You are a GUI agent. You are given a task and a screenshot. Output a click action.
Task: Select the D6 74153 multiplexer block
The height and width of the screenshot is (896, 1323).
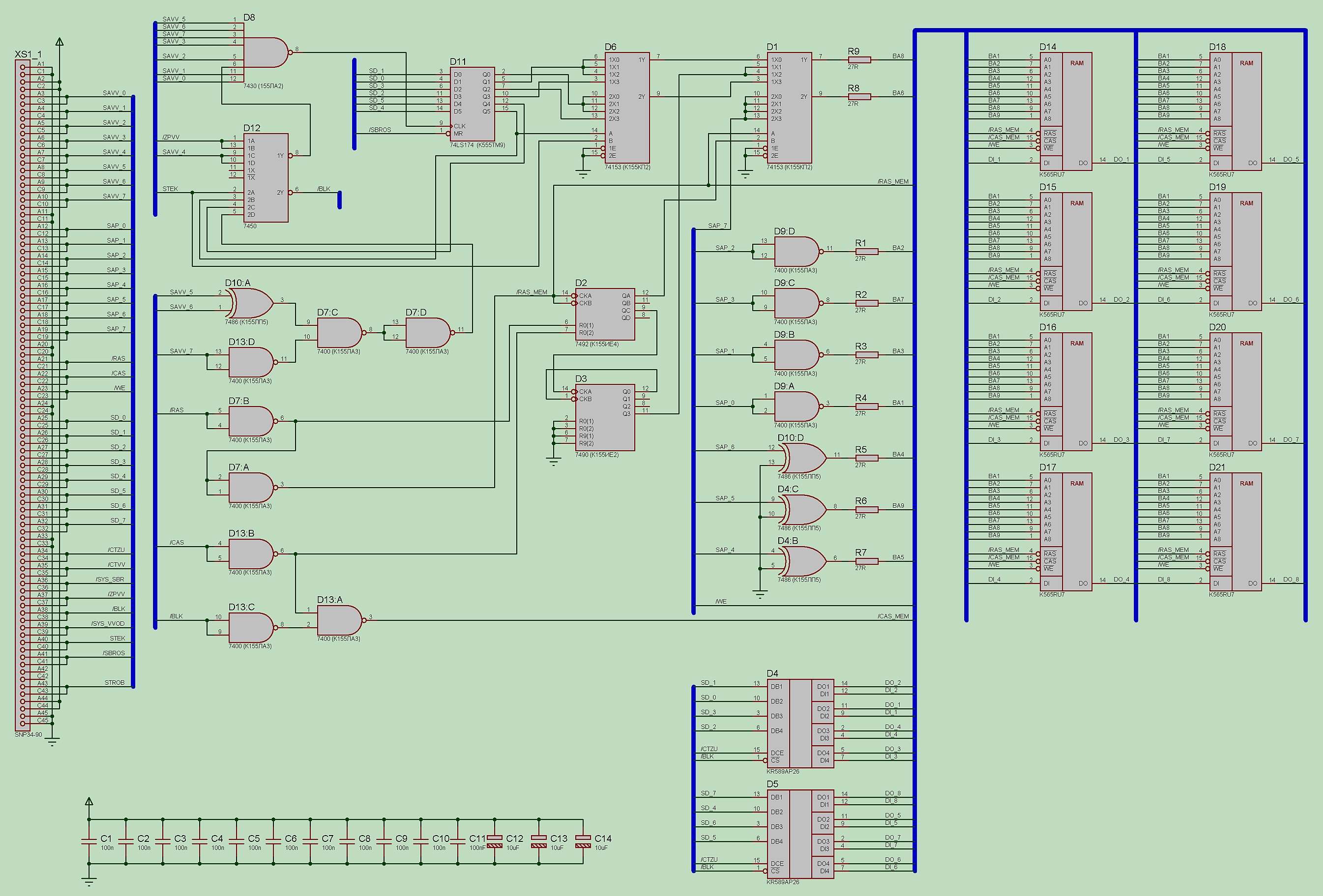[x=627, y=108]
